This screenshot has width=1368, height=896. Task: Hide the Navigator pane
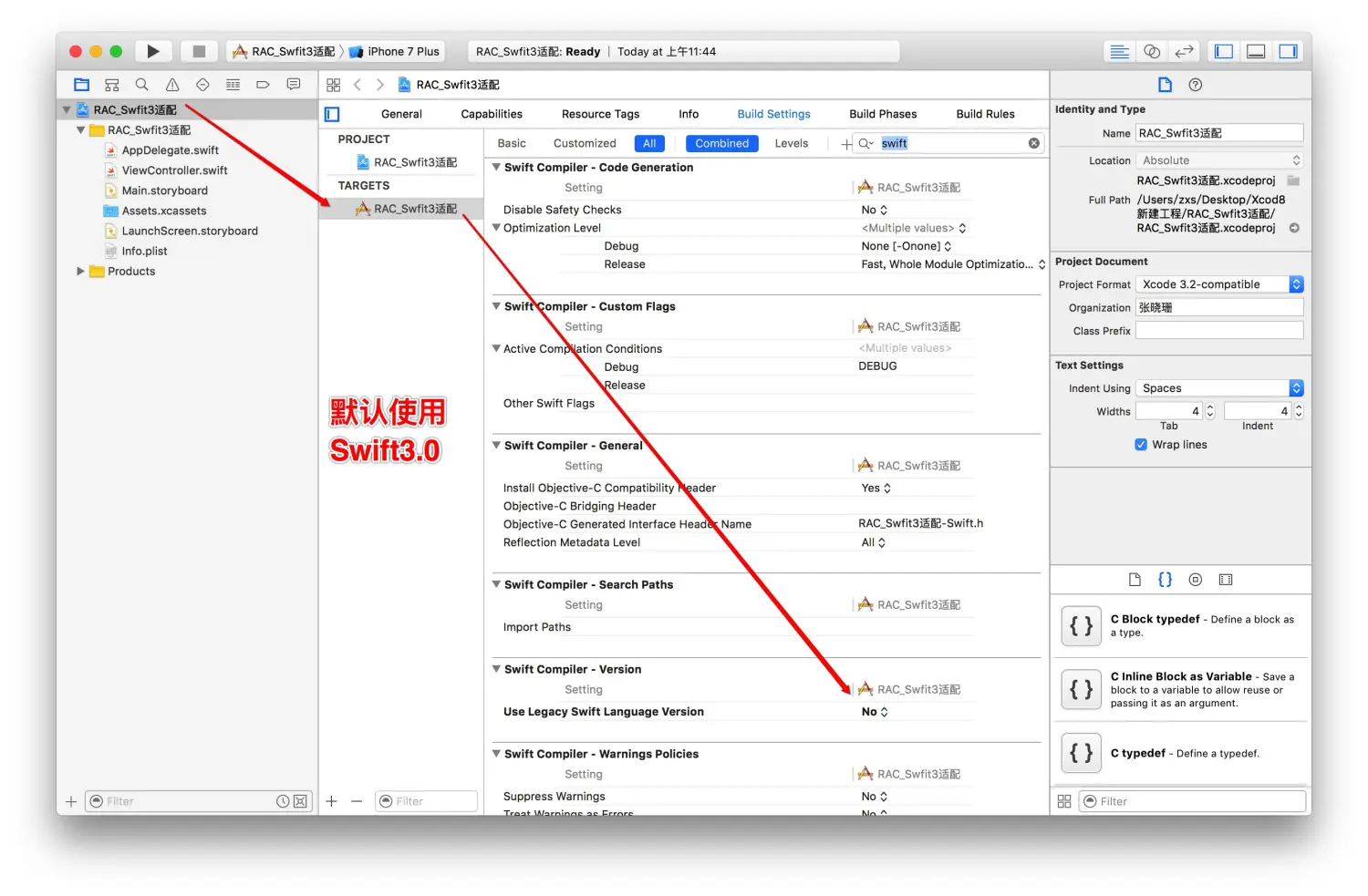1224,51
